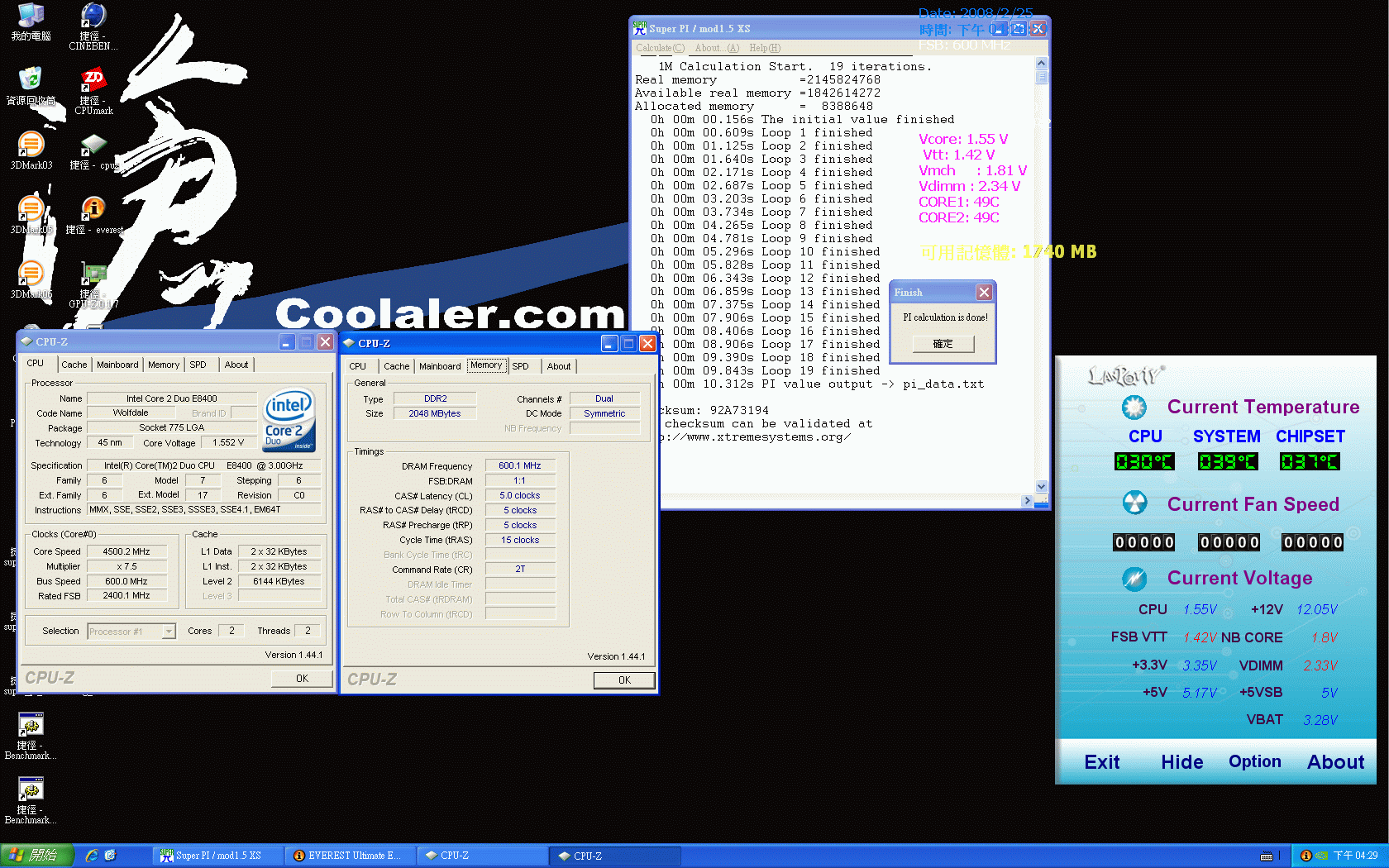Click the Intel Core 2 Duo logo
Image resolution: width=1389 pixels, height=868 pixels.
289,420
